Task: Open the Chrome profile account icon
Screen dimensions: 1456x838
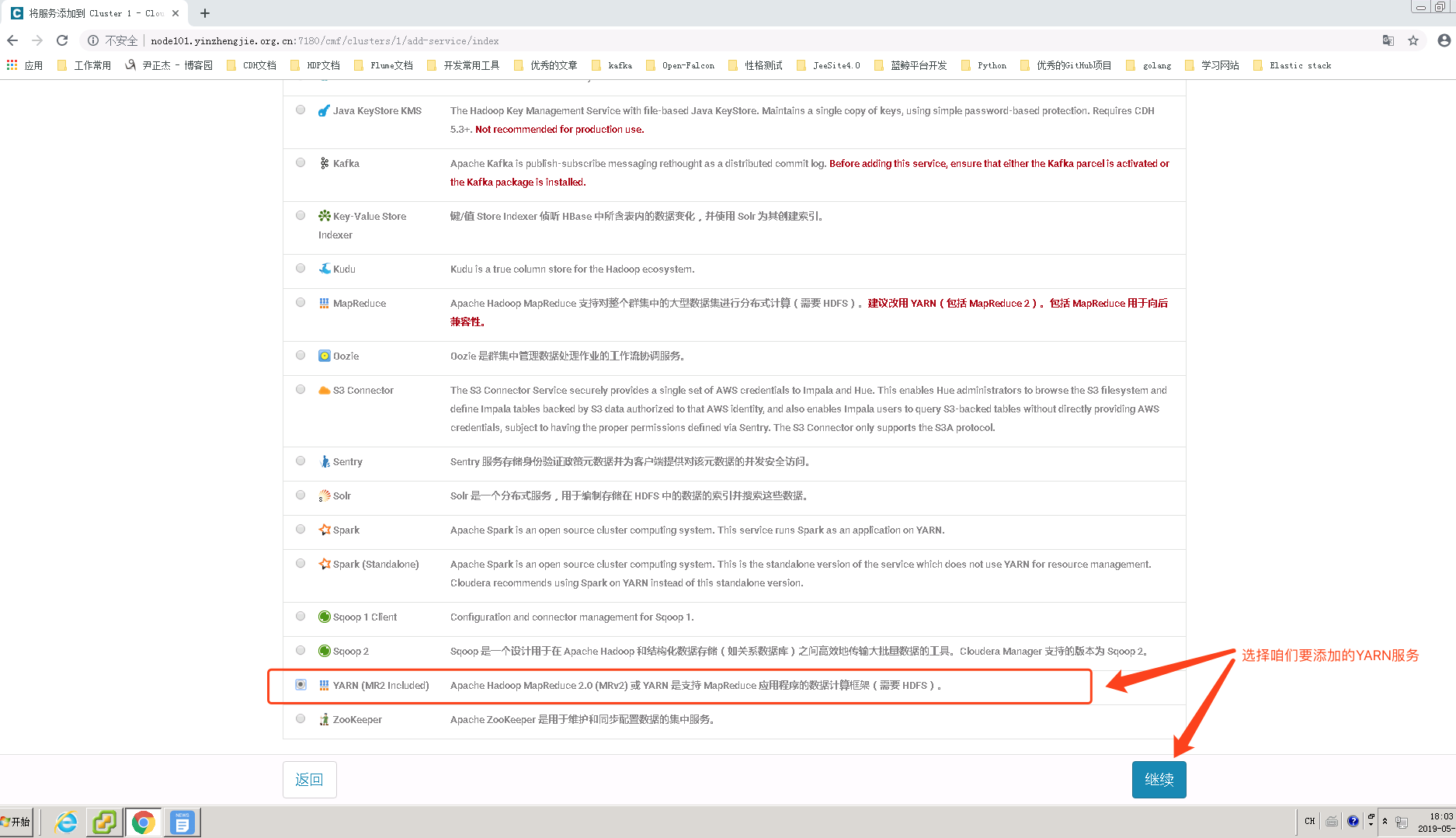Action: coord(1444,40)
